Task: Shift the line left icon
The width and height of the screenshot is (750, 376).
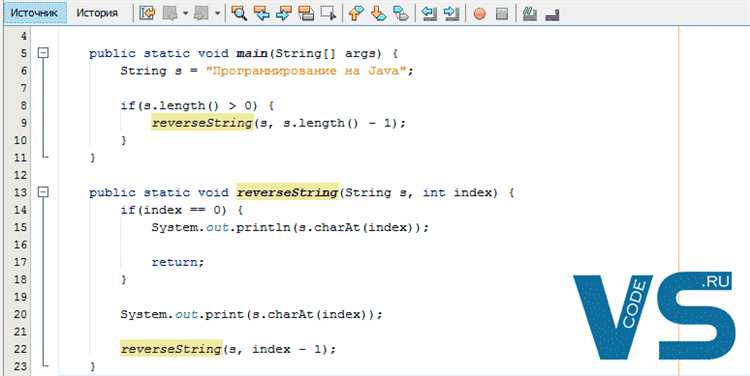Action: (x=429, y=13)
